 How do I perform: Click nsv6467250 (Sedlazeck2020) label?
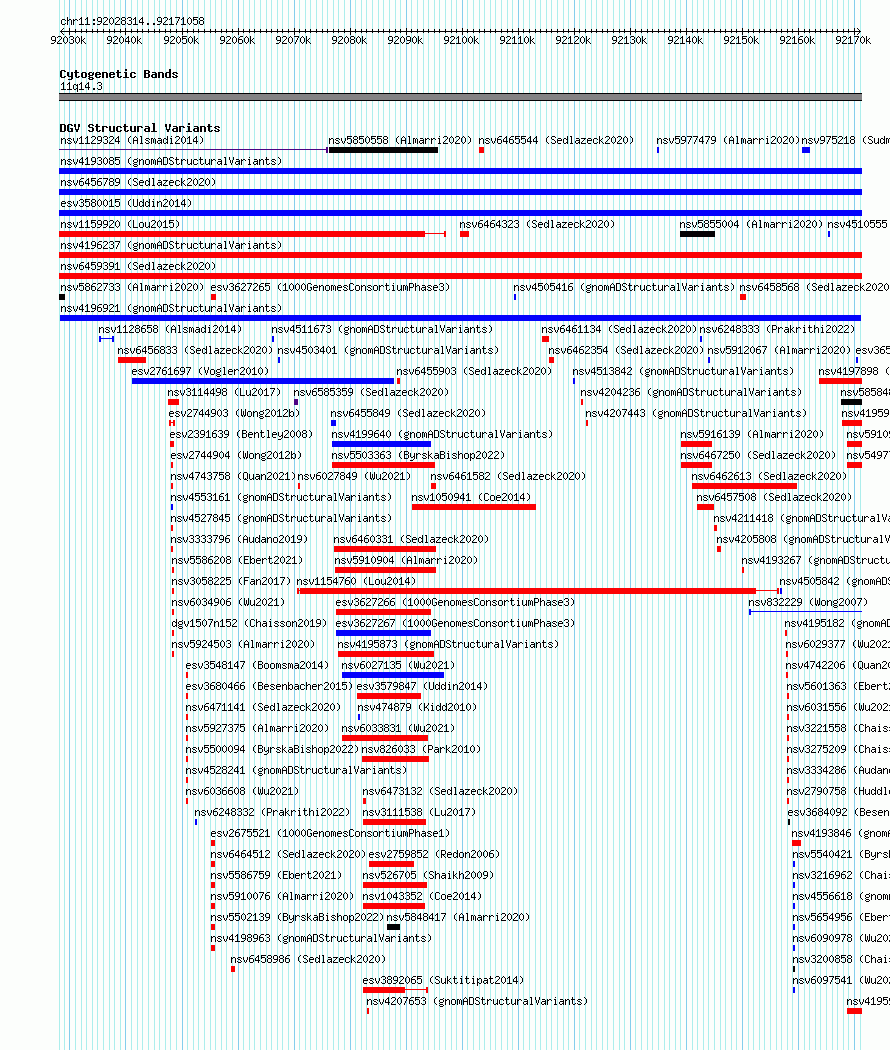click(x=758, y=455)
